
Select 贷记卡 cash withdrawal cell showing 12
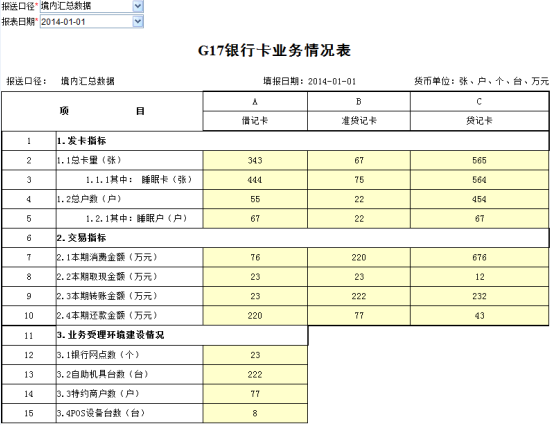tap(480, 277)
